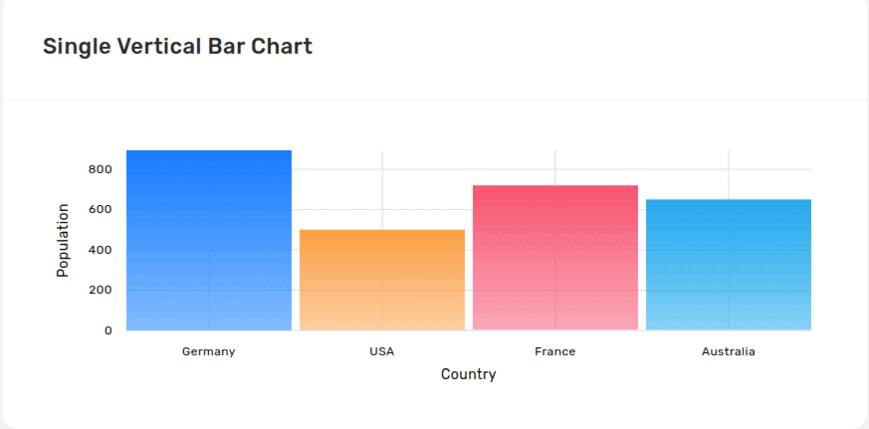The height and width of the screenshot is (429, 869).
Task: Click the 800 y-axis tick label
Action: 99,170
